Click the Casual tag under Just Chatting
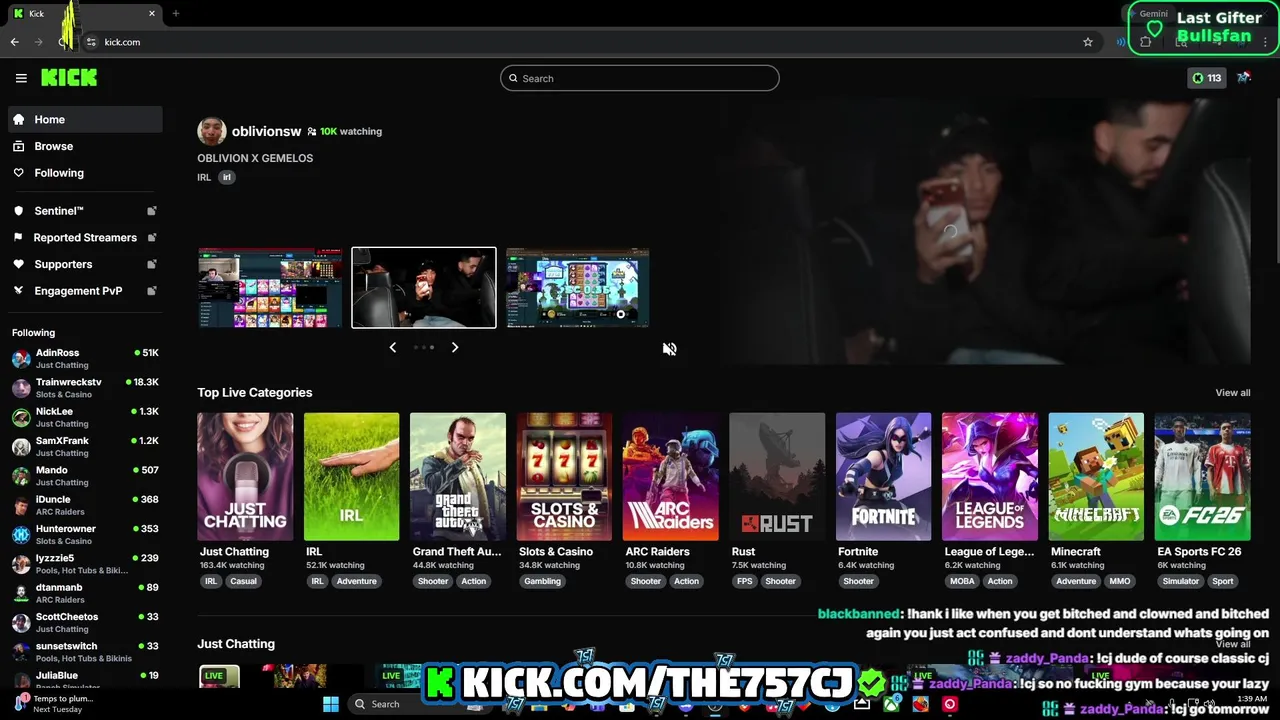Image resolution: width=1280 pixels, height=720 pixels. coord(244,581)
